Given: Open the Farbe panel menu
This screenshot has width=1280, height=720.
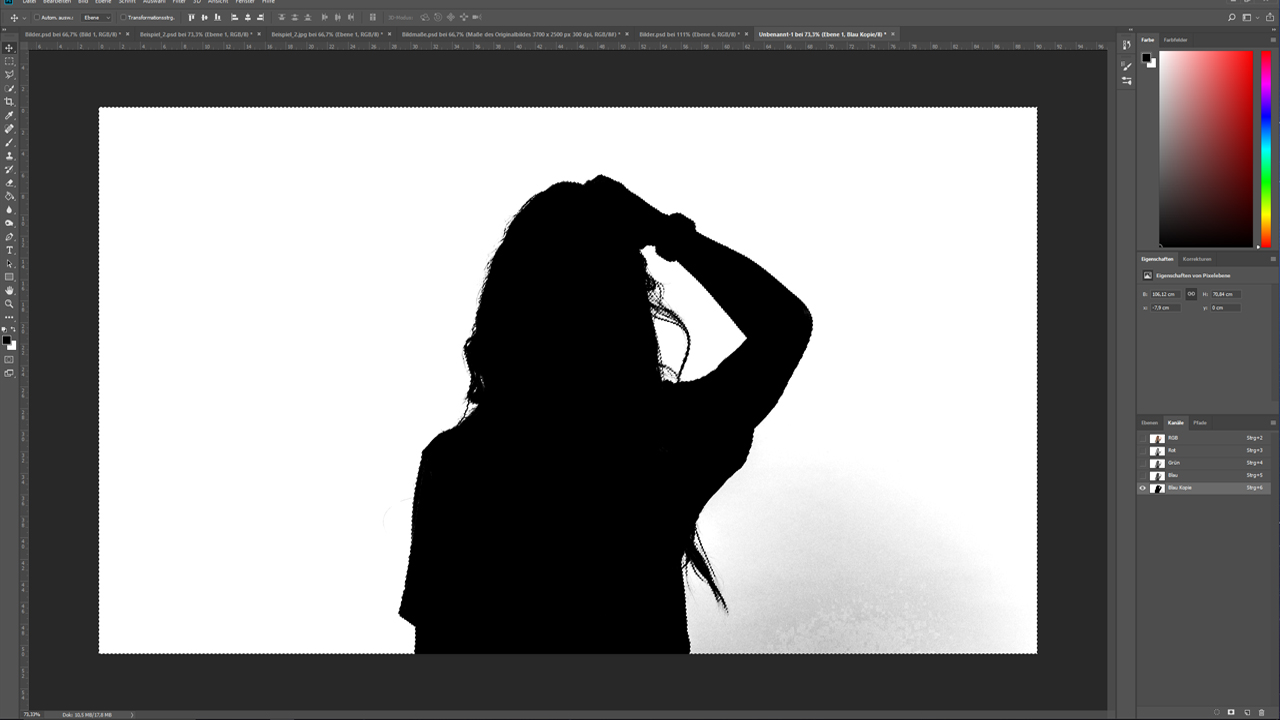Looking at the screenshot, I should 1273,40.
